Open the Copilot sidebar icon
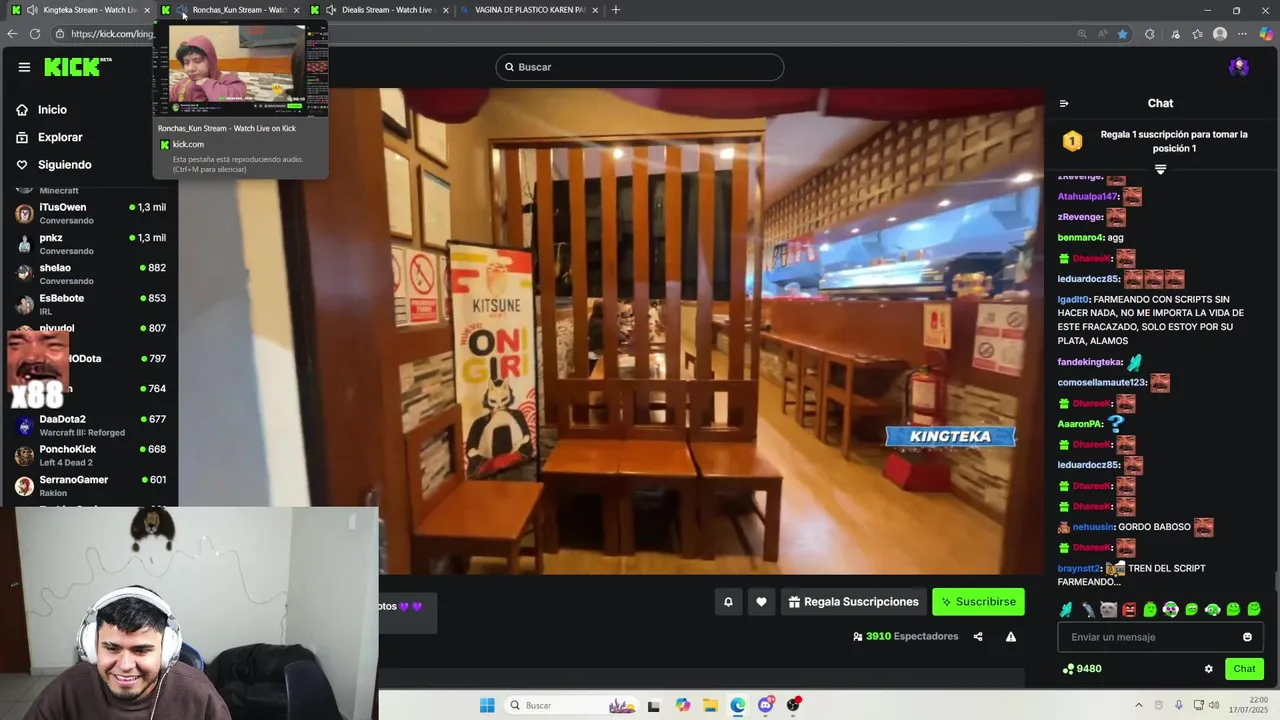This screenshot has height=720, width=1280. [1266, 34]
